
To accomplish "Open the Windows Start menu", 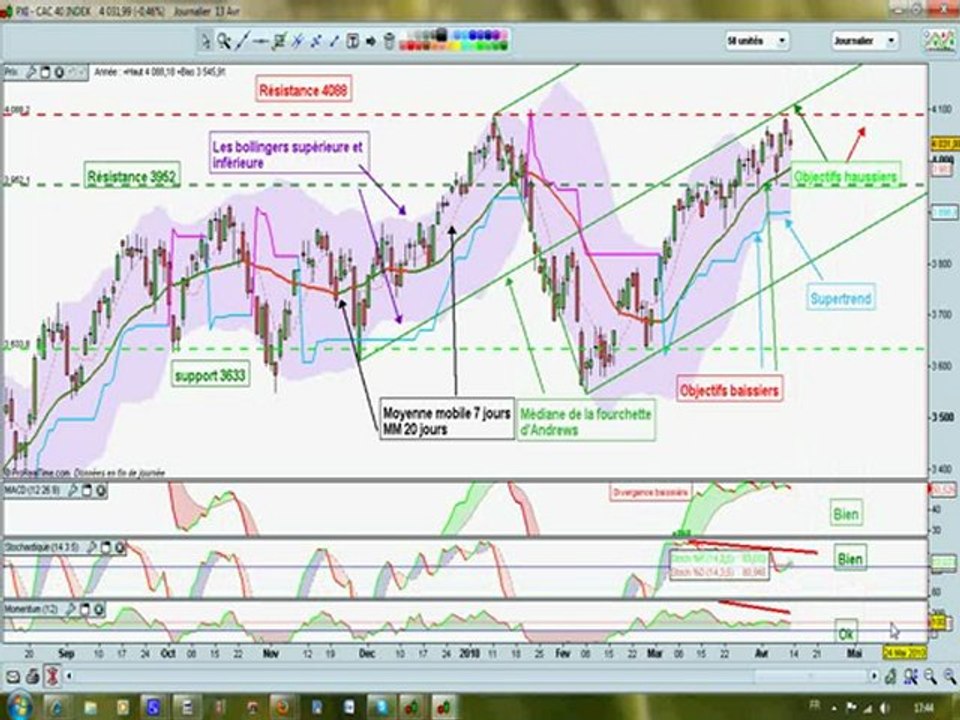I will click(x=18, y=708).
